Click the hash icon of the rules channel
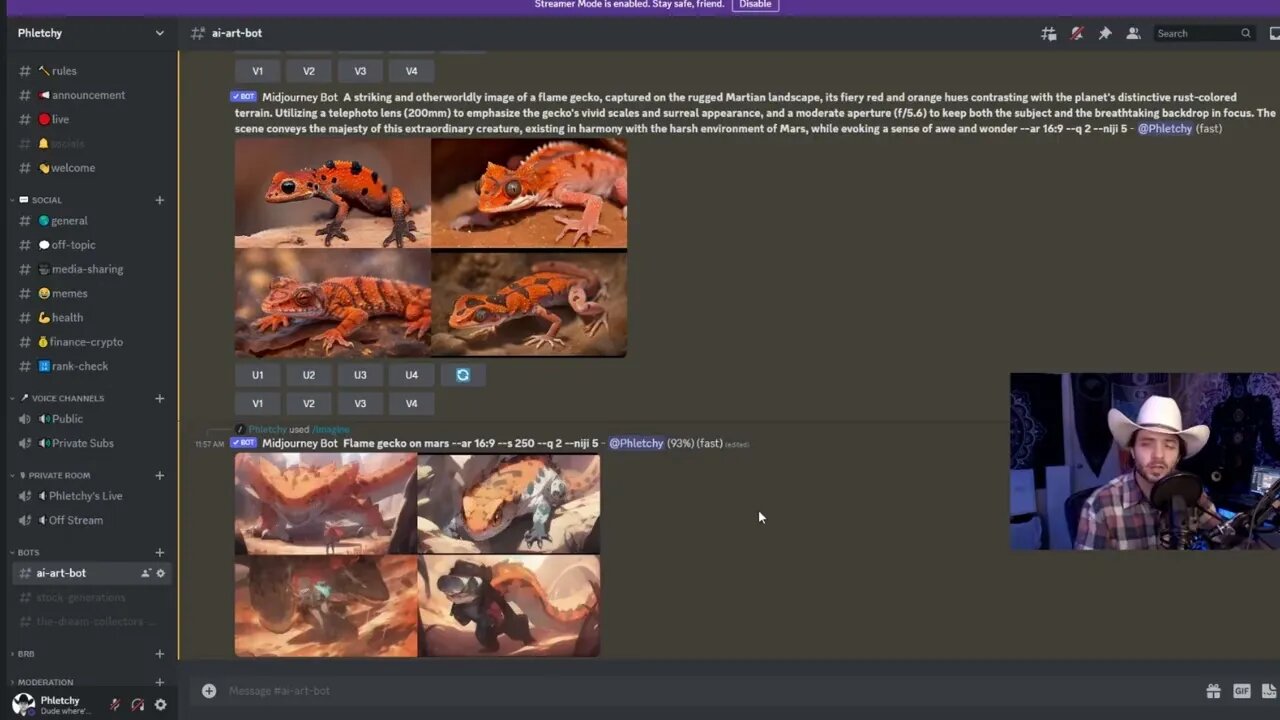 point(25,71)
